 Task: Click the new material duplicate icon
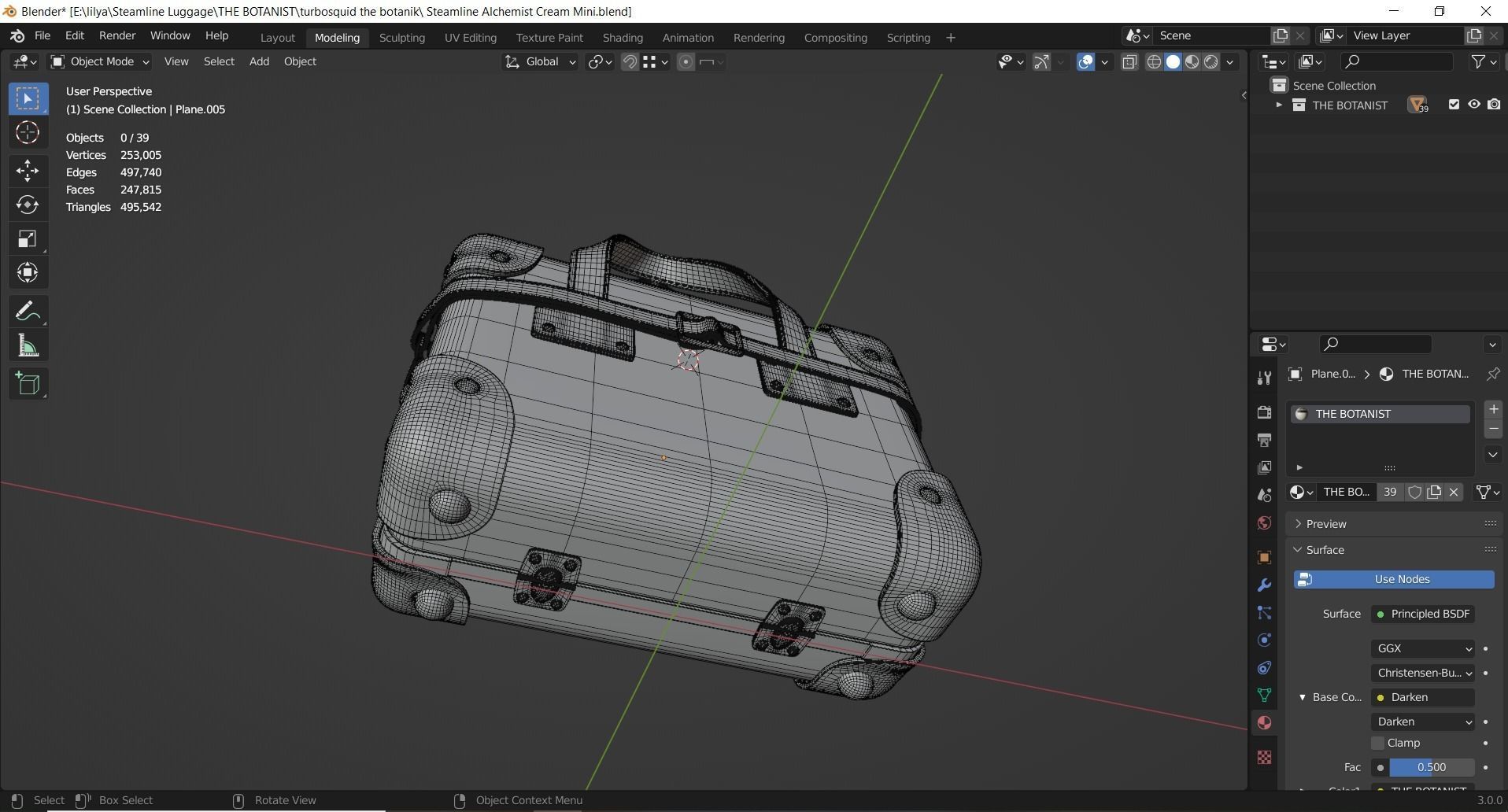(1434, 492)
